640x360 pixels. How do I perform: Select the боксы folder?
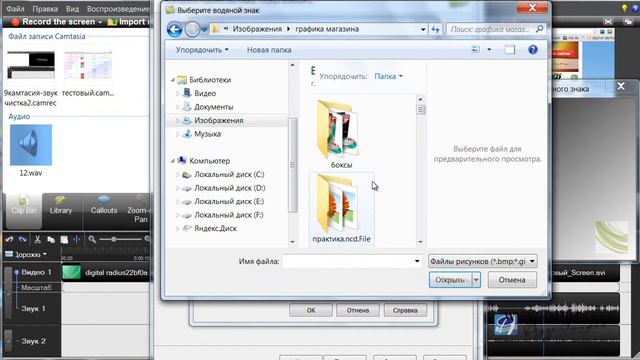tap(341, 135)
